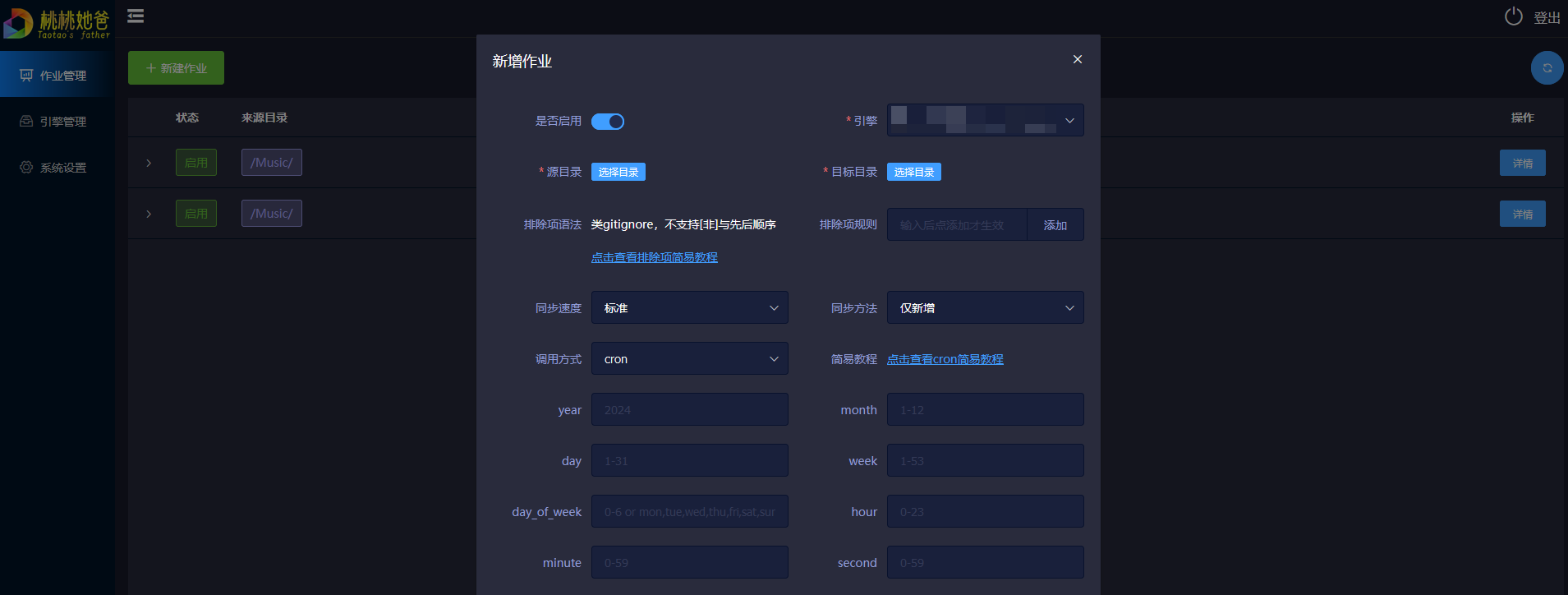Screen dimensions: 1568x595
Task: Click the power logout icon
Action: point(1513,16)
